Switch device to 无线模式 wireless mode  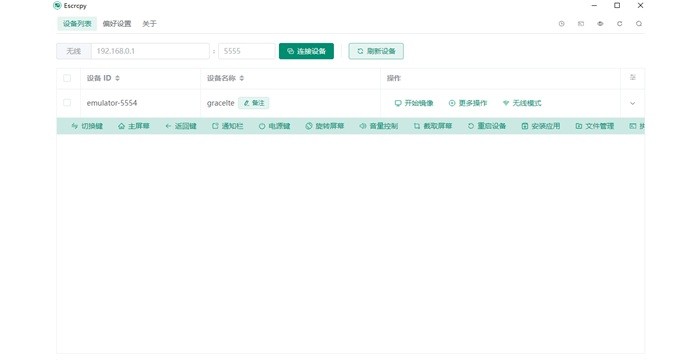point(522,103)
